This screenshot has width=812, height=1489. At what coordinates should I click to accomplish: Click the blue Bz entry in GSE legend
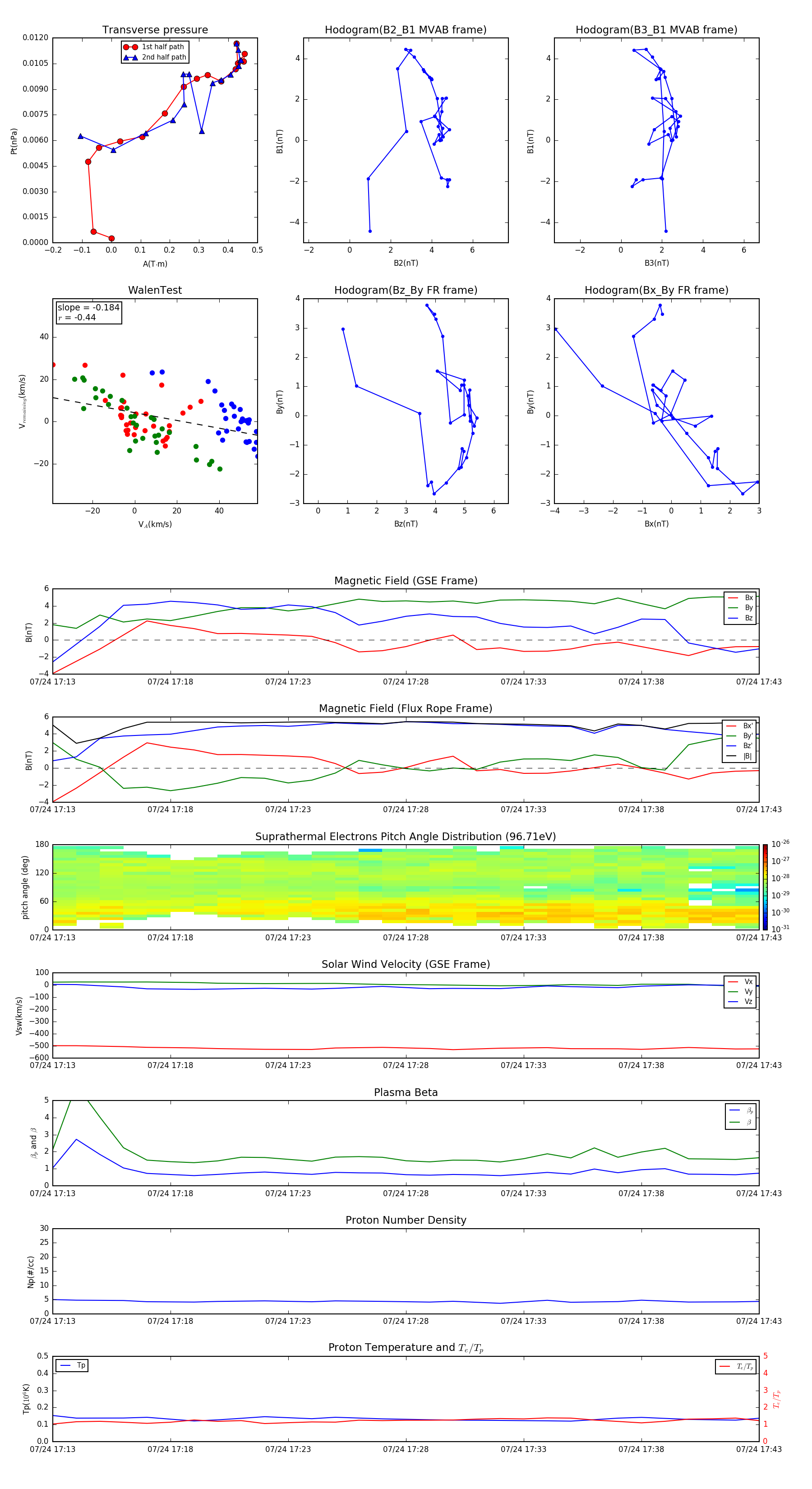point(740,618)
